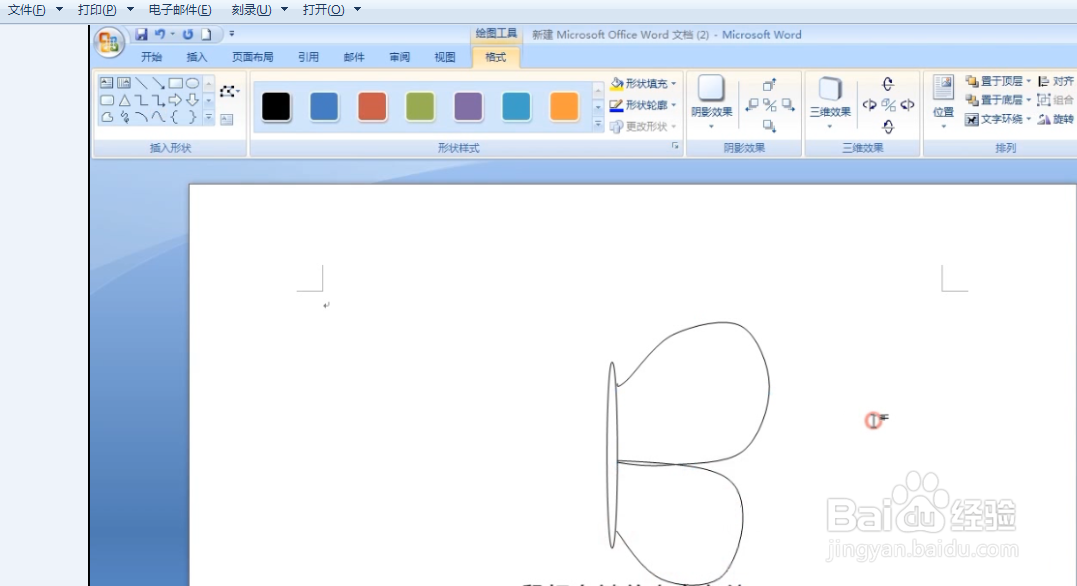The height and width of the screenshot is (586, 1077).
Task: Select the Left Brace shape
Action: (175, 117)
